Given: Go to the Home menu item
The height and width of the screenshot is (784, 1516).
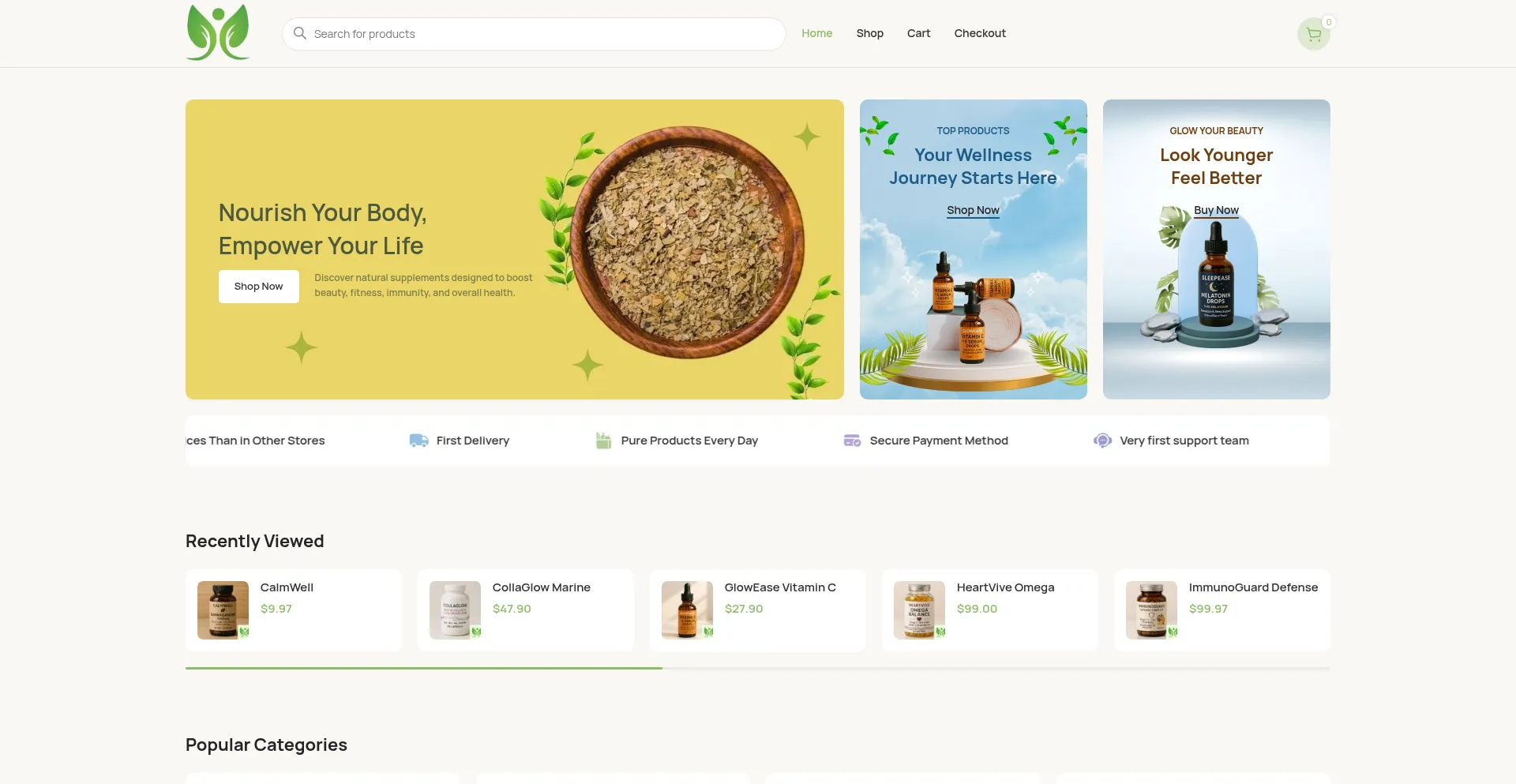Looking at the screenshot, I should coord(816,33).
